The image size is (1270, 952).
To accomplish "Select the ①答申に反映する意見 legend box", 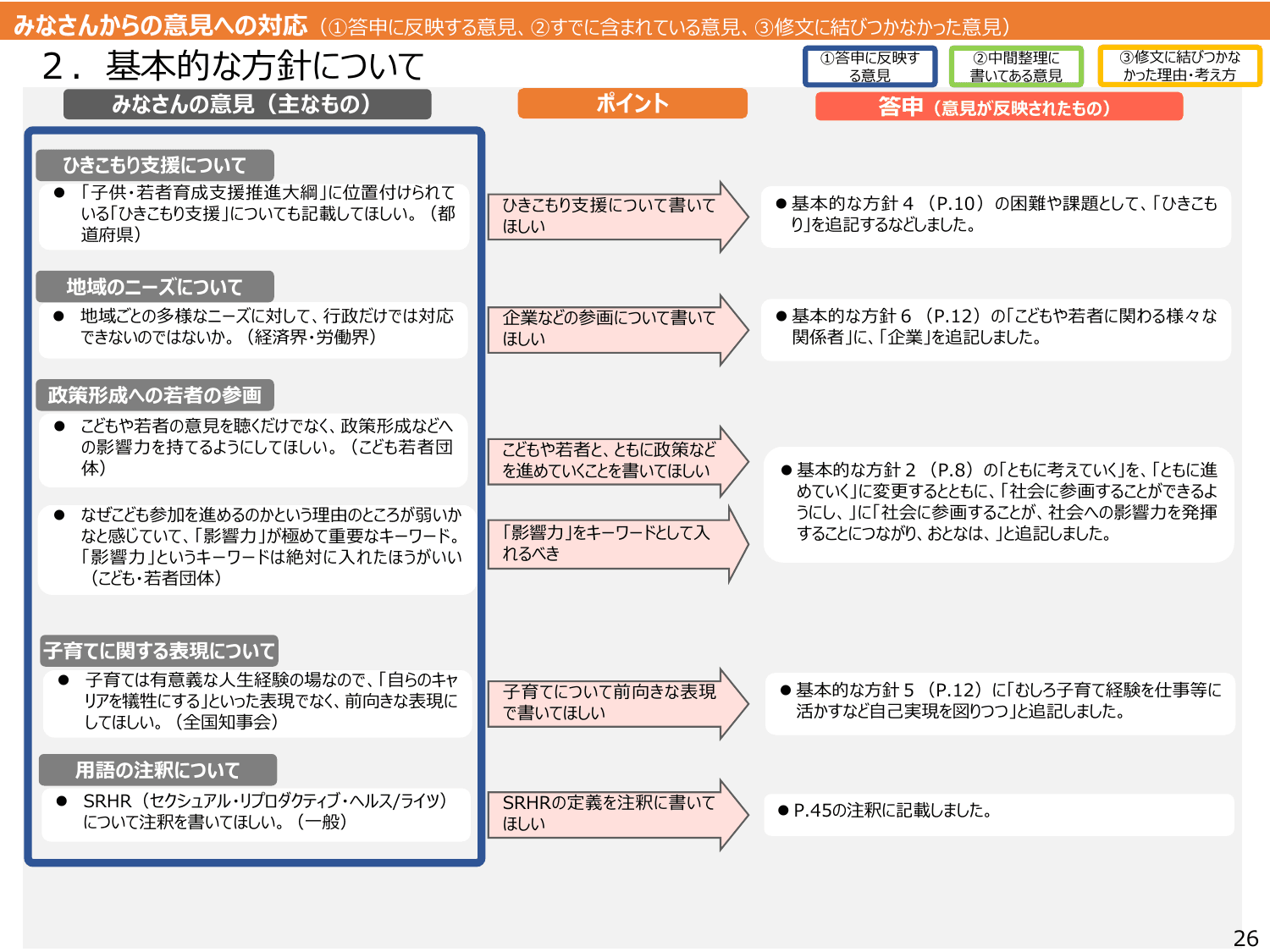I will (x=867, y=65).
